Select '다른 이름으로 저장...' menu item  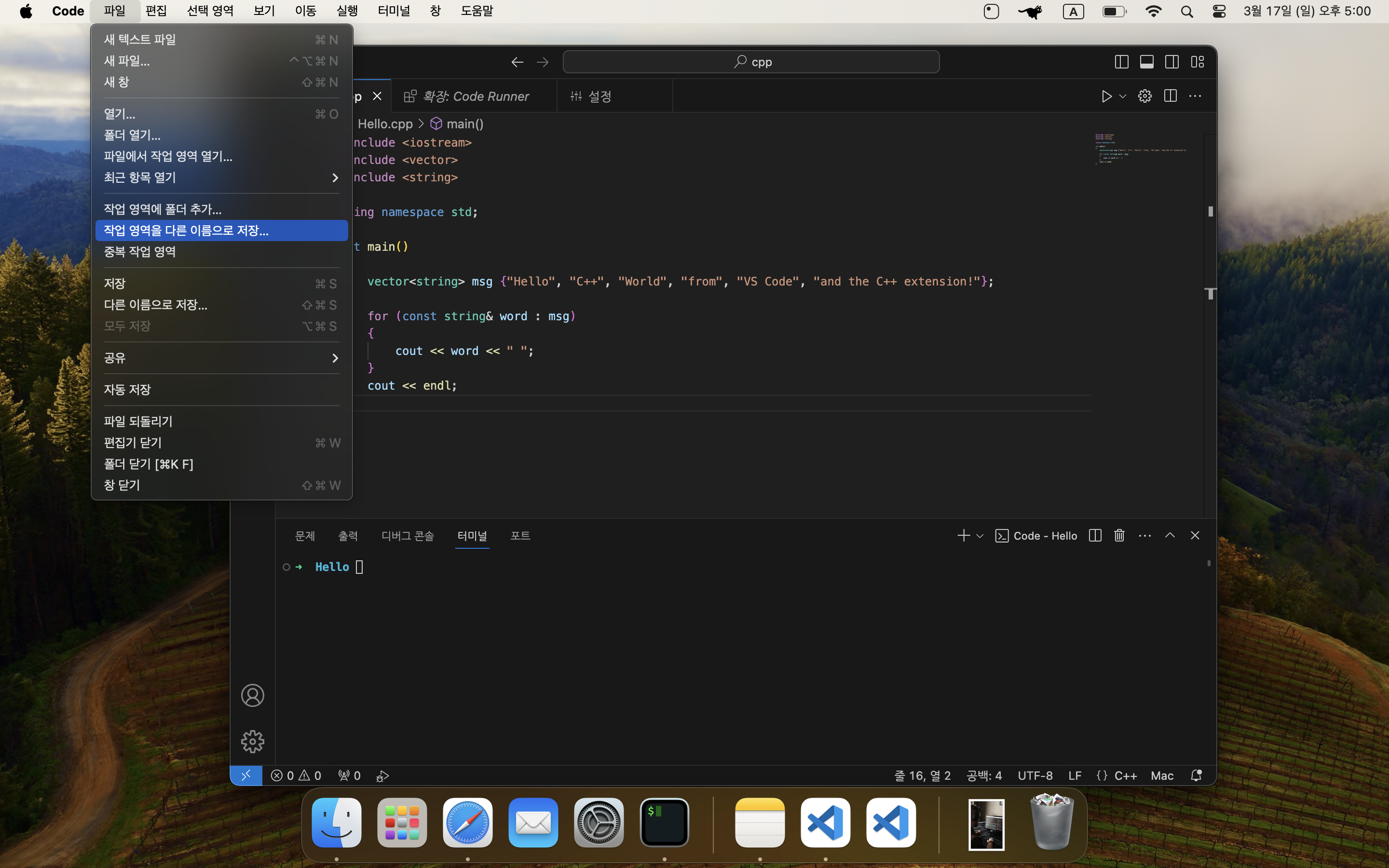pyautogui.click(x=156, y=305)
